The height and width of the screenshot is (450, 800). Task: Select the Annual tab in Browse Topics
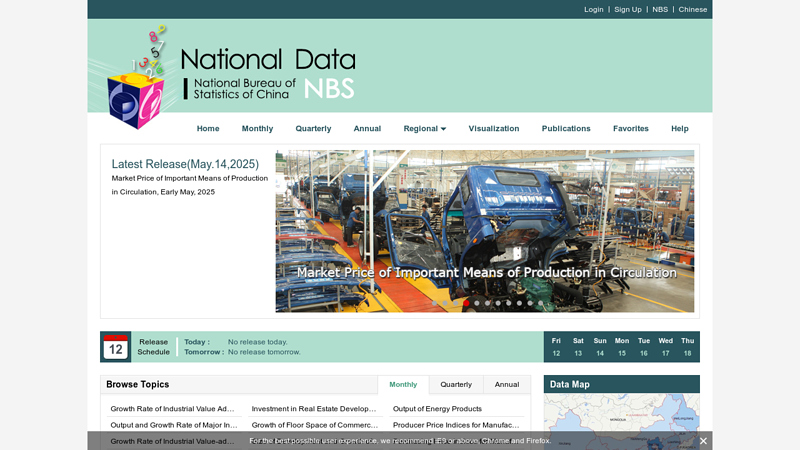507,385
